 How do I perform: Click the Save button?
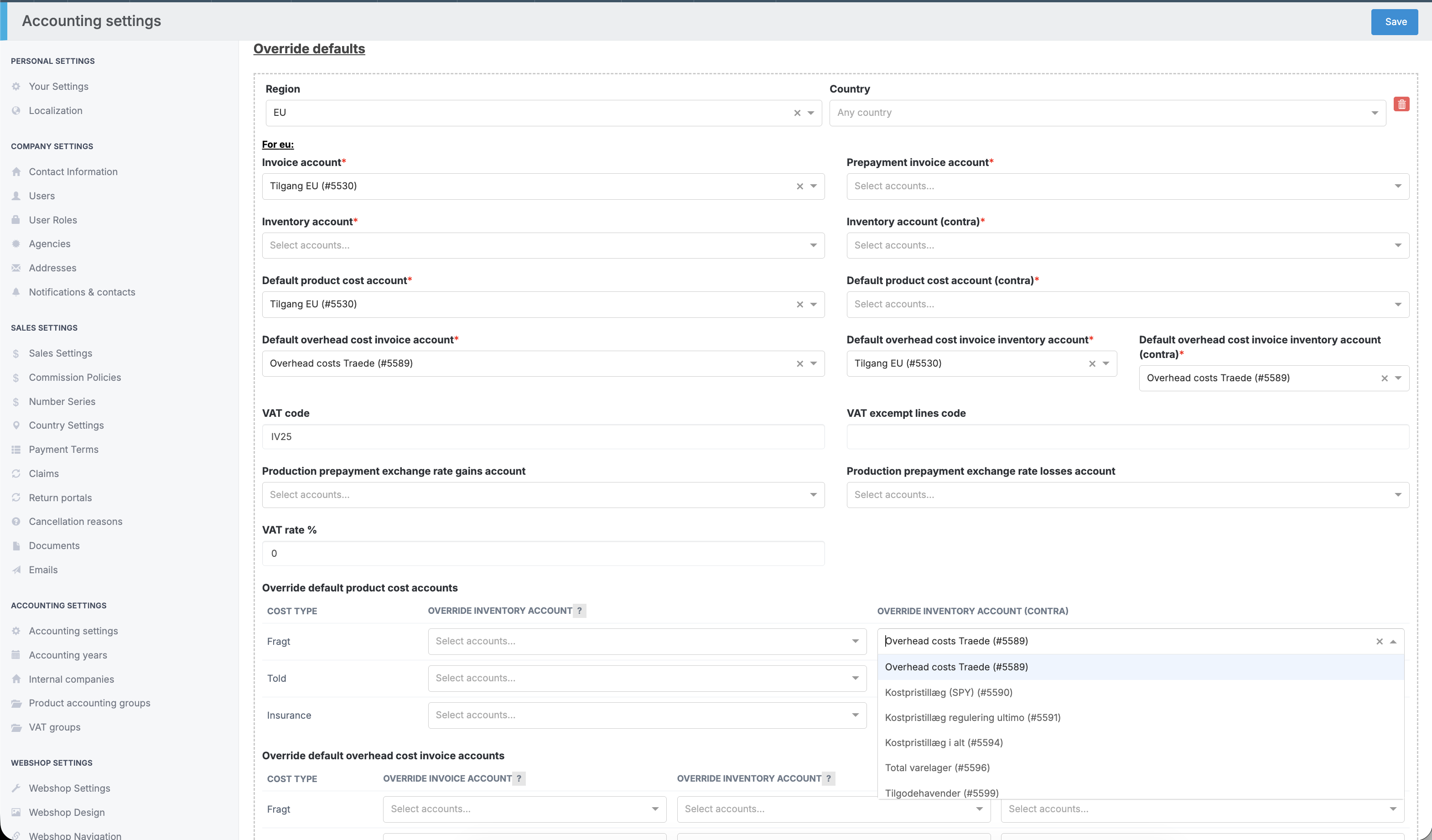(x=1395, y=21)
